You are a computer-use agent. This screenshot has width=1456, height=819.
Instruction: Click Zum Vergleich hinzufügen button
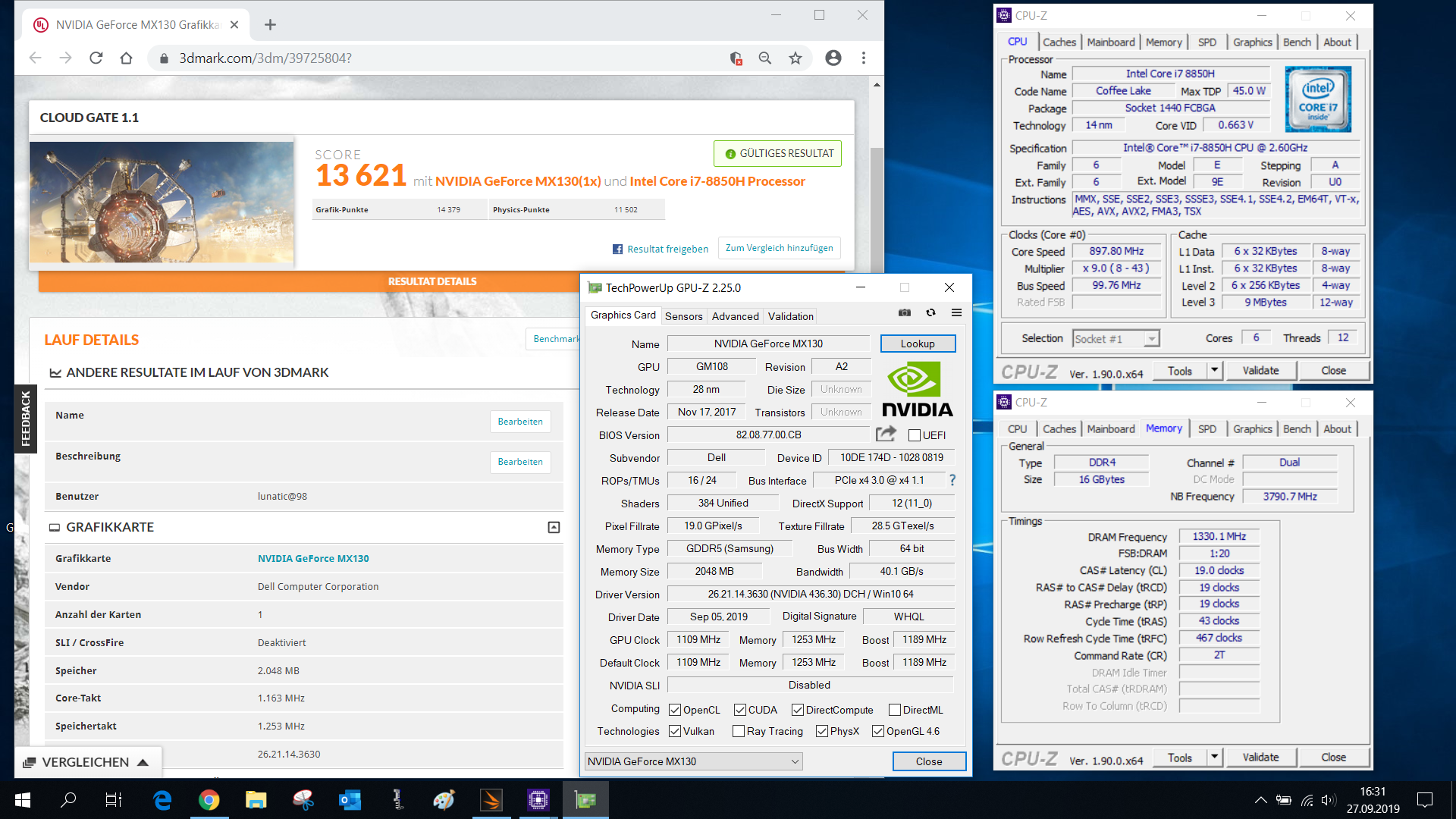pos(779,248)
